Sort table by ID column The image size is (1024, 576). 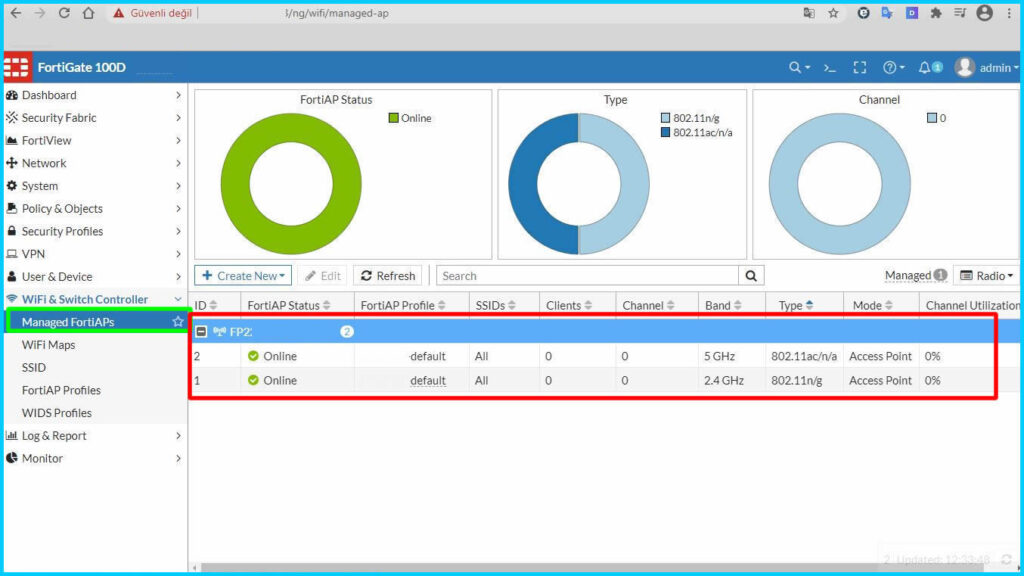[205, 305]
